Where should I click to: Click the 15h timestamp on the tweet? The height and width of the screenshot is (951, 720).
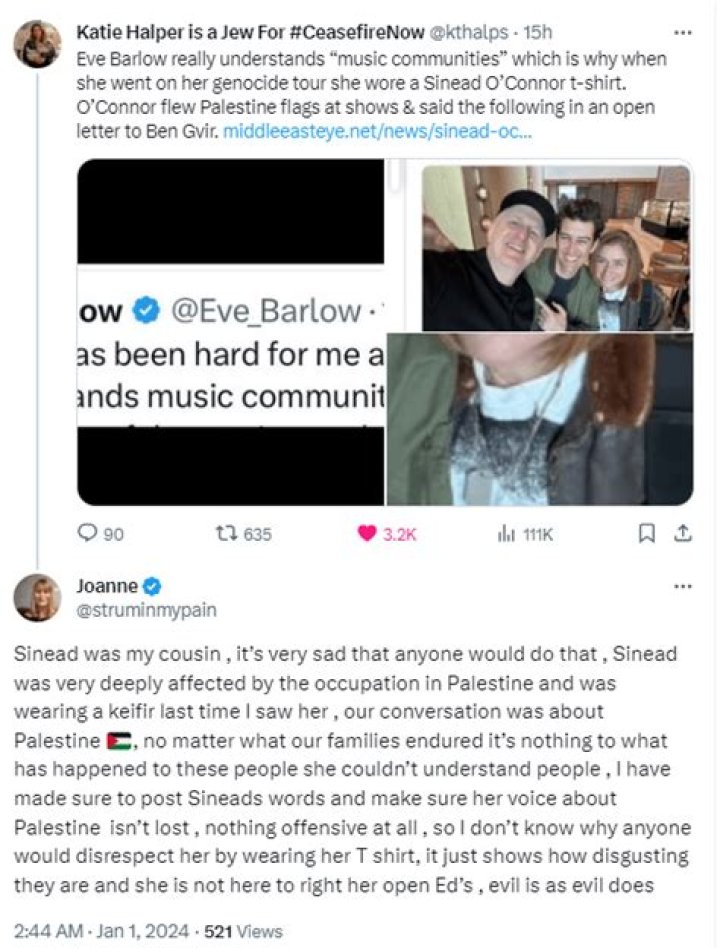[538, 32]
